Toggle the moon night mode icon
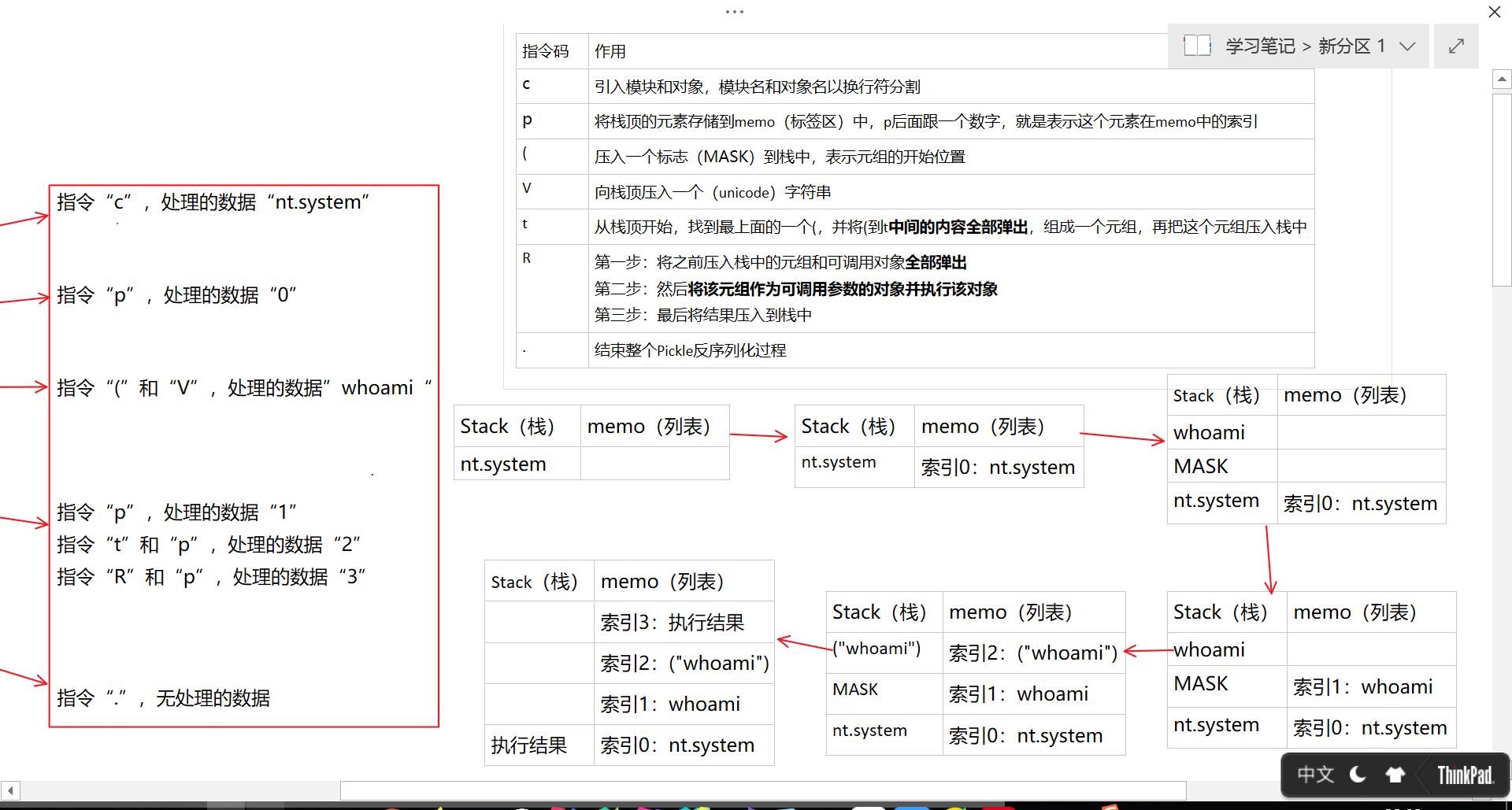Viewport: 1512px width, 810px height. pos(1358,775)
